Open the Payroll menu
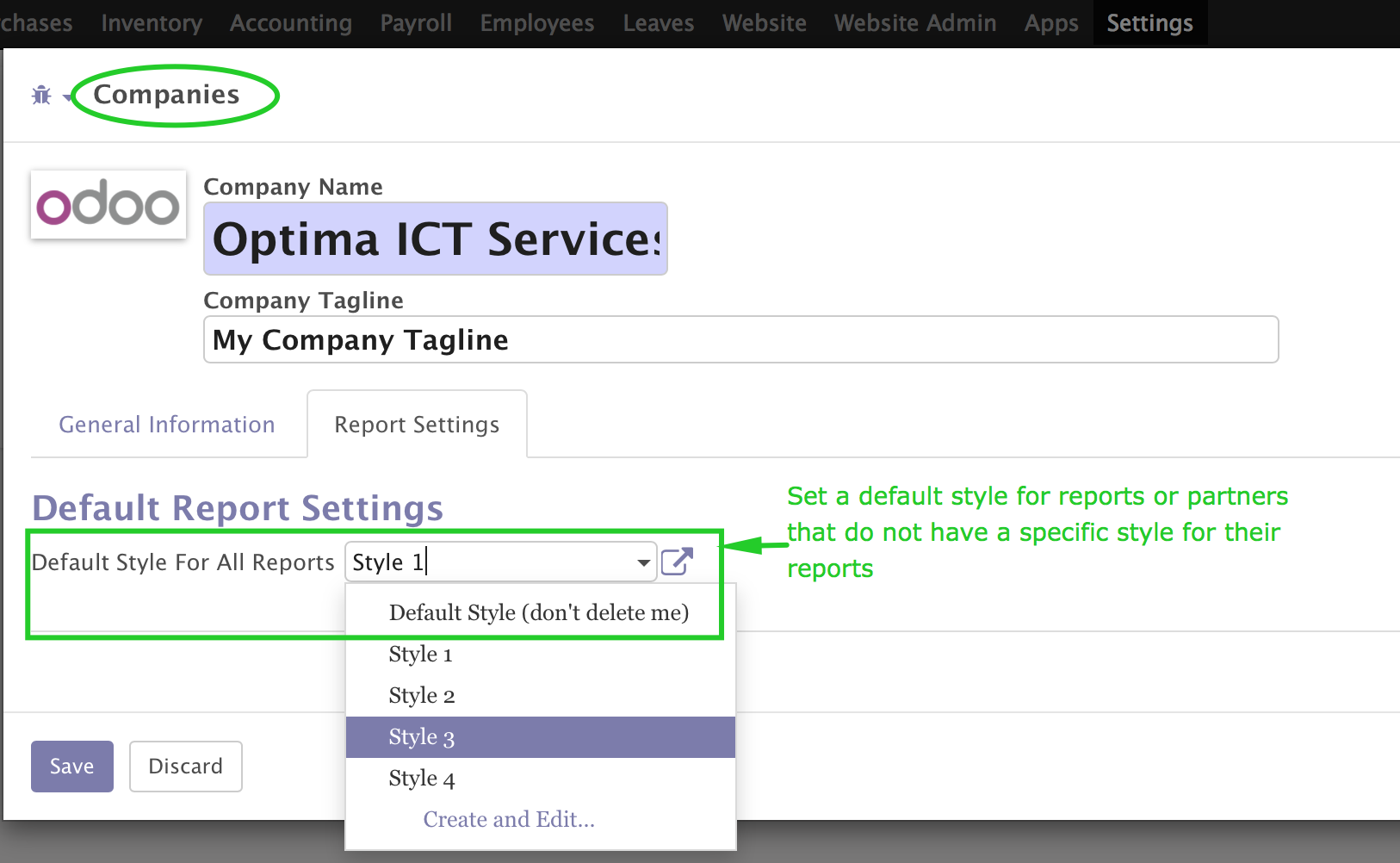Screen dimensions: 1400x863 point(416,23)
